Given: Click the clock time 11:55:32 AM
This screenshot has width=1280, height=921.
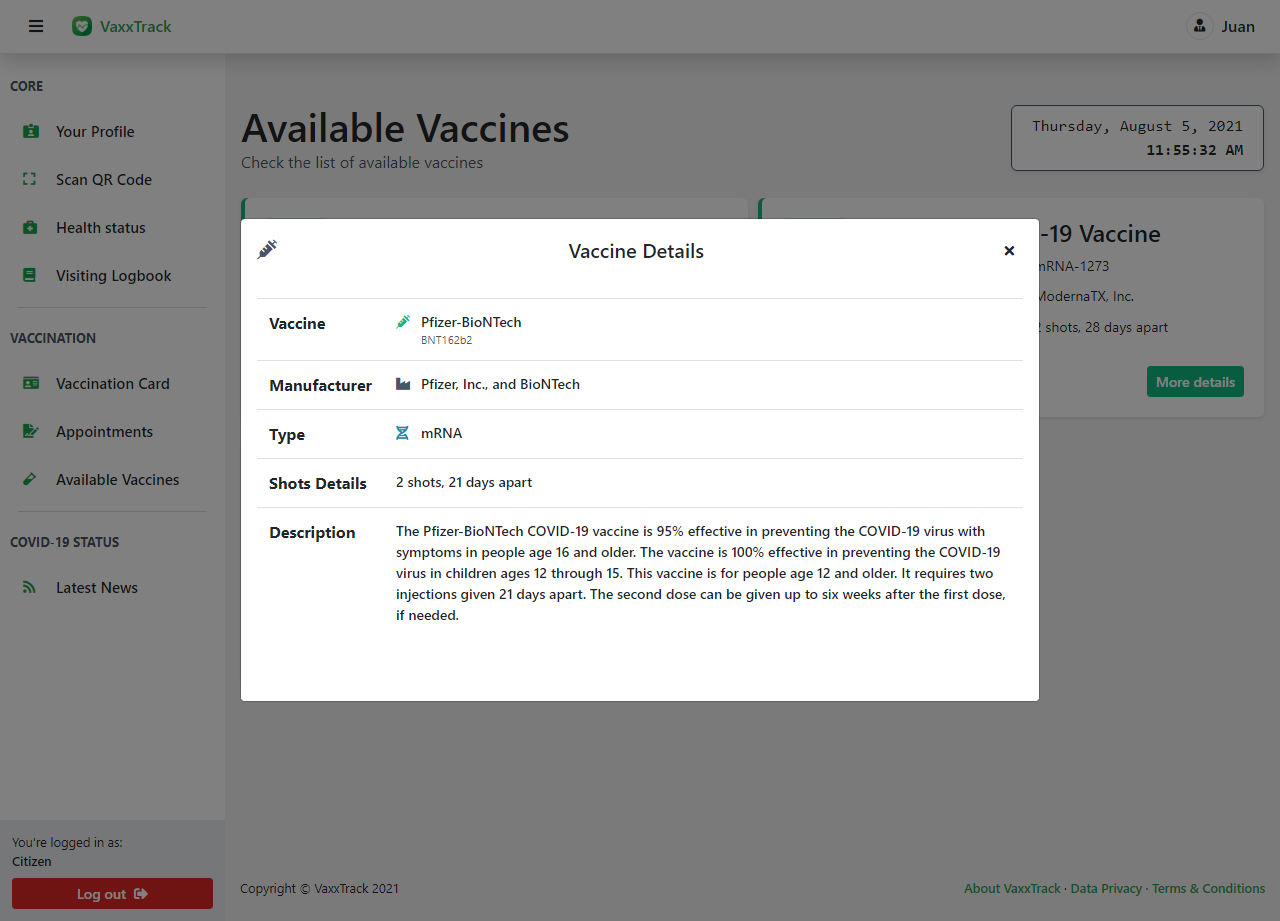Looking at the screenshot, I should coord(1194,150).
